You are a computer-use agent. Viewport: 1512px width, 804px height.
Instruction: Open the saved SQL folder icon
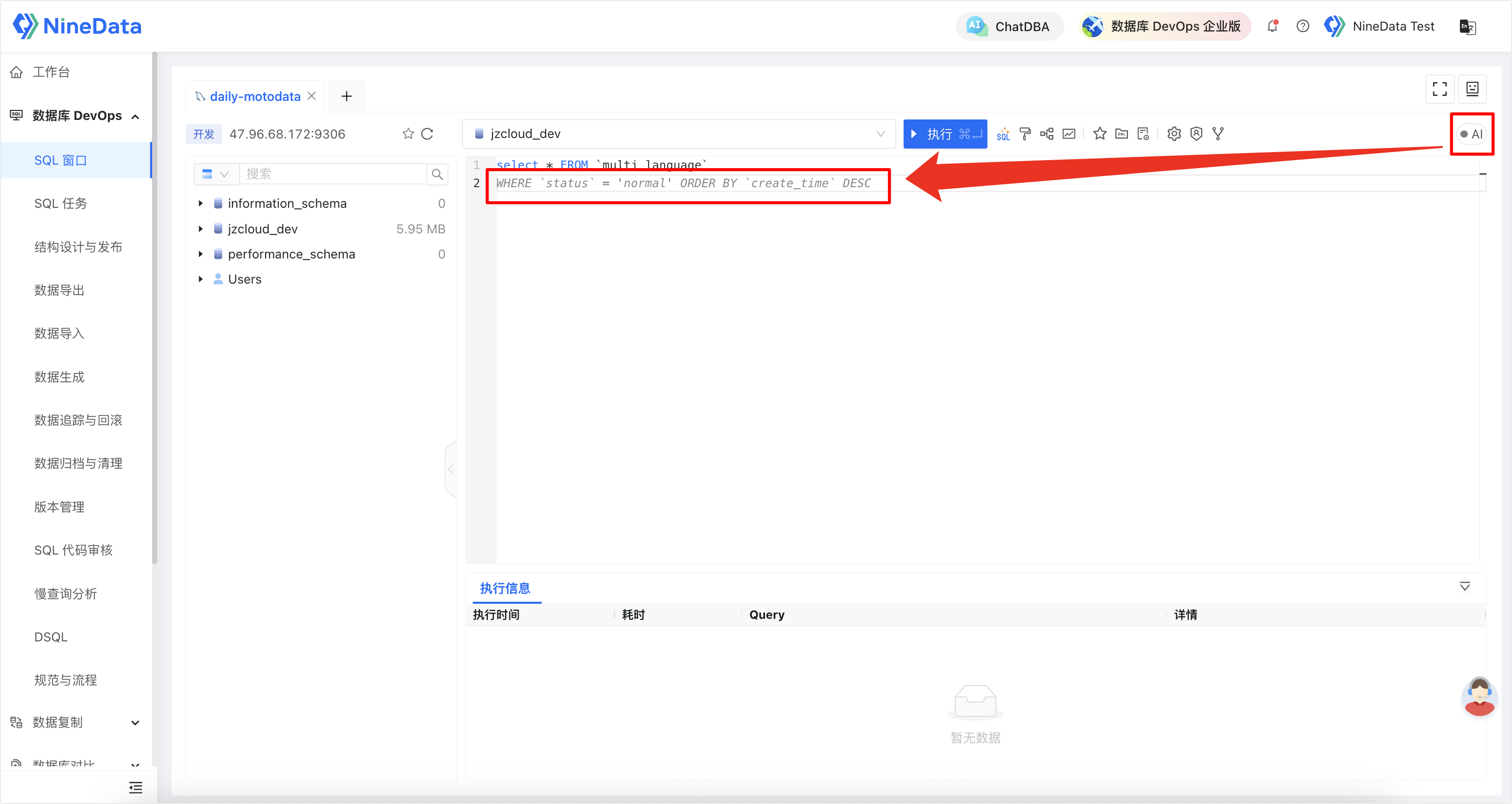point(1121,134)
